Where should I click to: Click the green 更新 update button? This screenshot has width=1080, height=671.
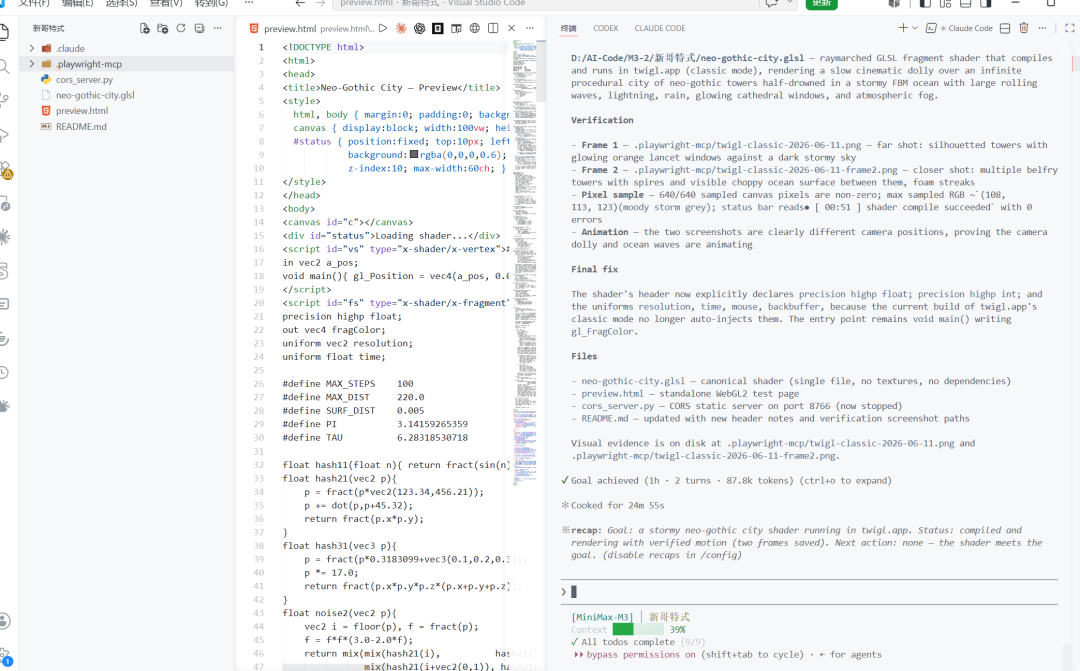[822, 3]
